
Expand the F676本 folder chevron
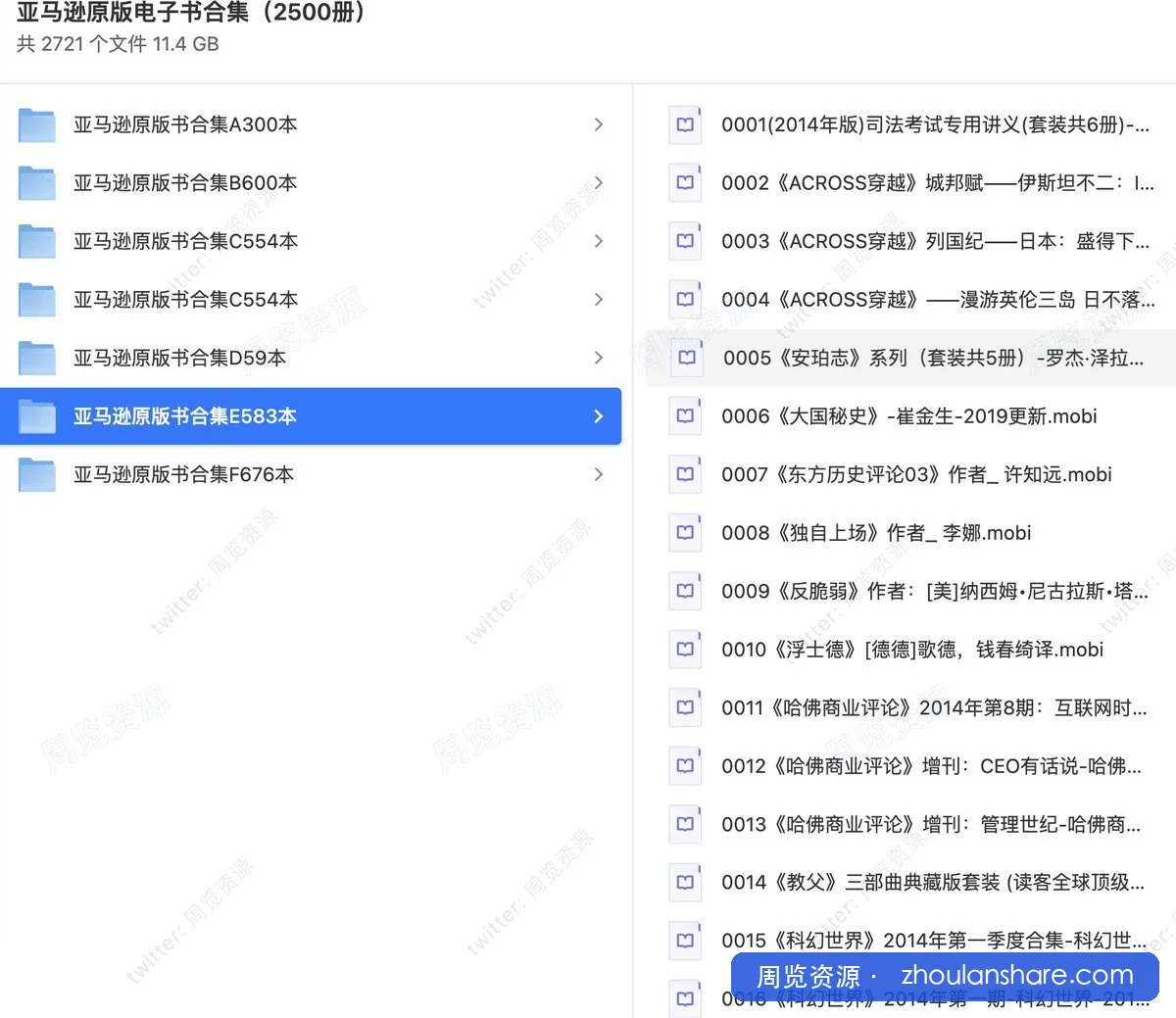coord(599,474)
